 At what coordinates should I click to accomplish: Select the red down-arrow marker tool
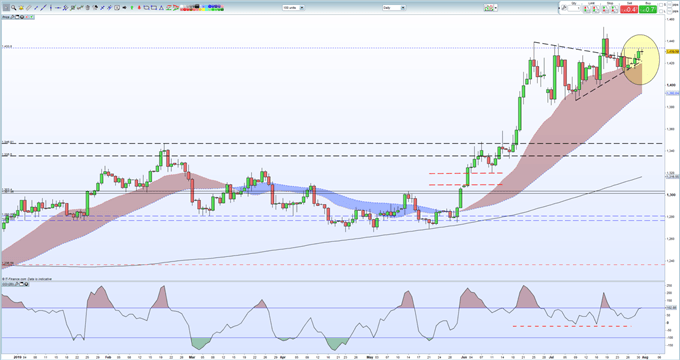coord(139,7)
